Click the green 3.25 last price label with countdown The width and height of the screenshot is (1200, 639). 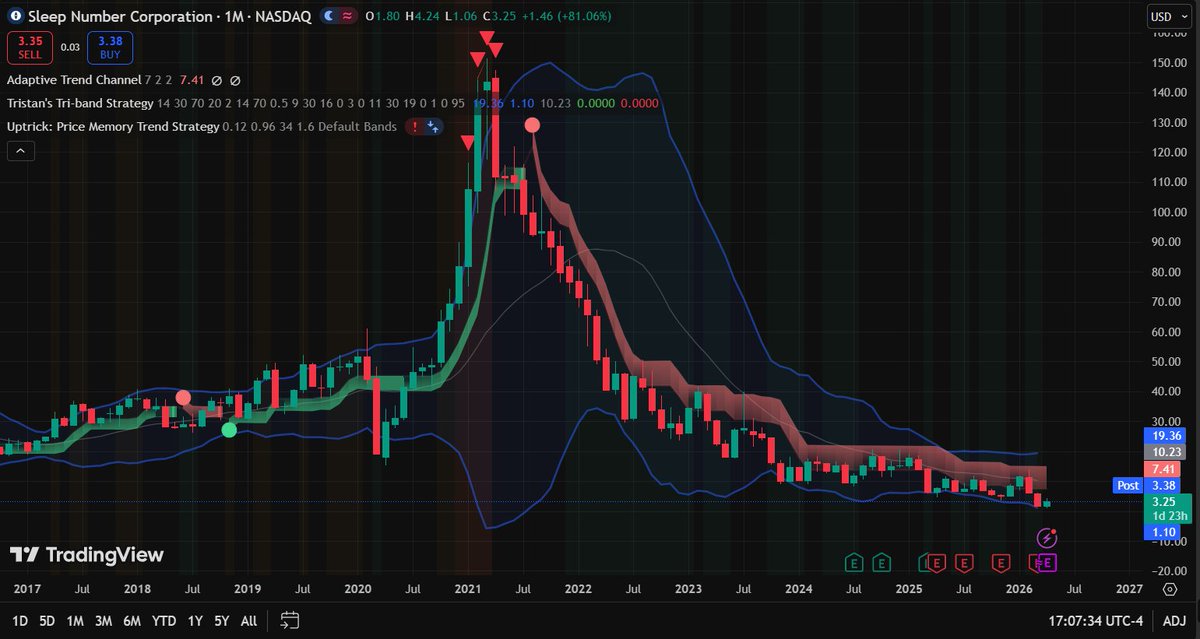(1166, 508)
